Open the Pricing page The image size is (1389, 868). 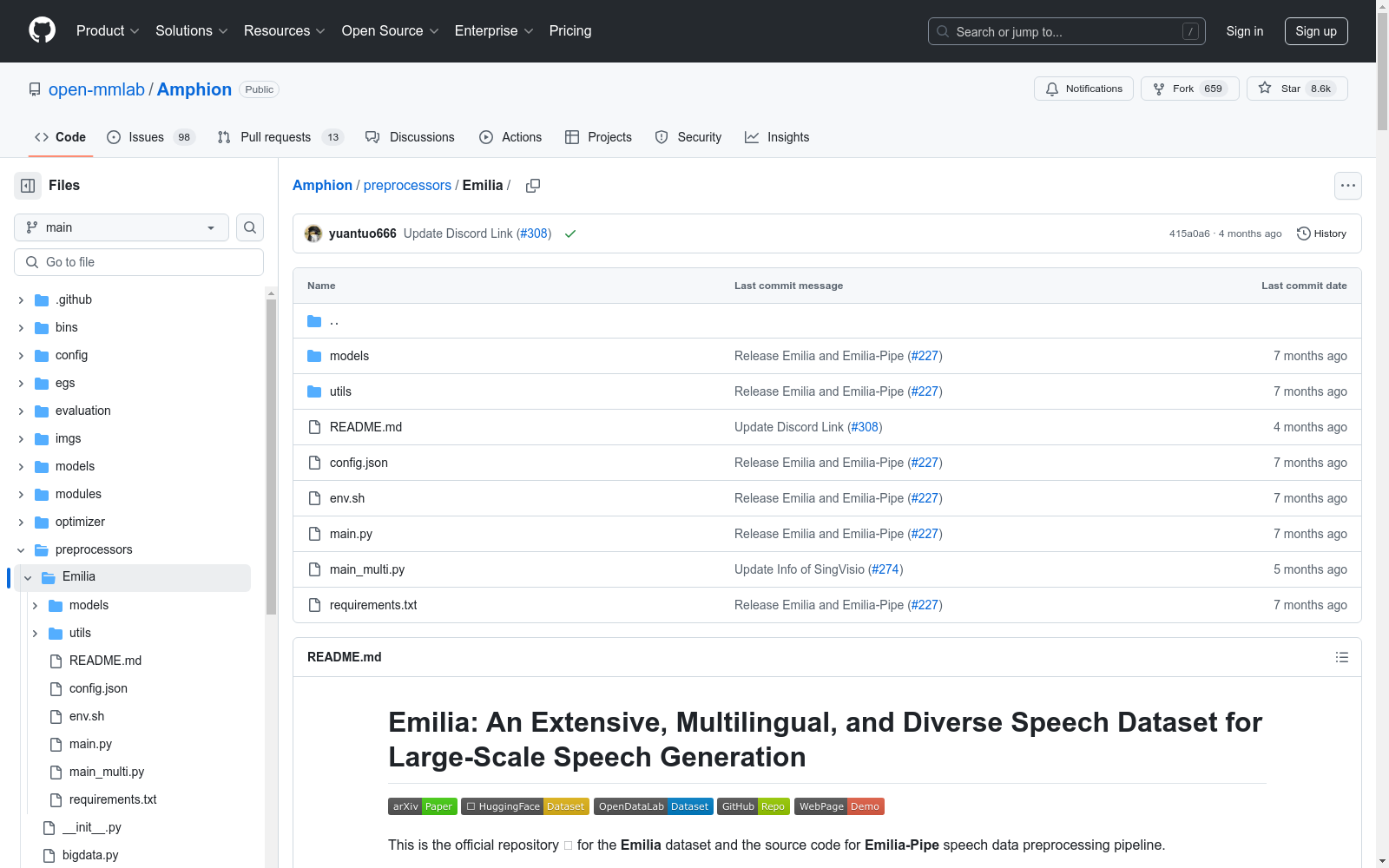coord(570,31)
